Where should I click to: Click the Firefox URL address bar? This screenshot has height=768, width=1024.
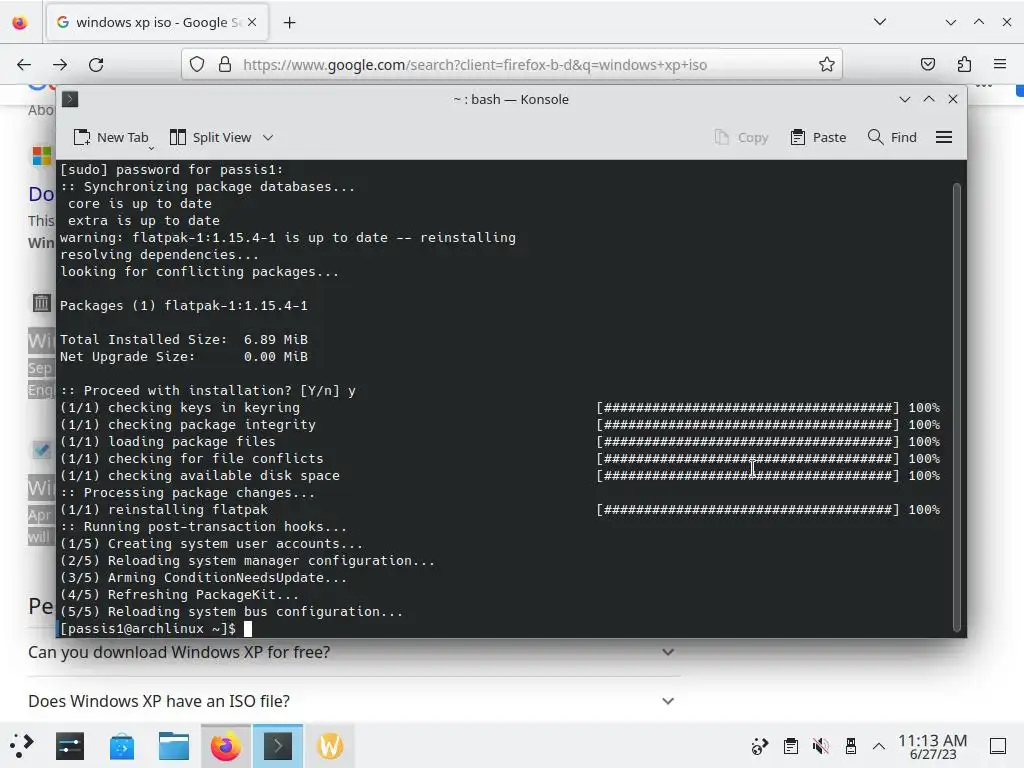click(511, 65)
